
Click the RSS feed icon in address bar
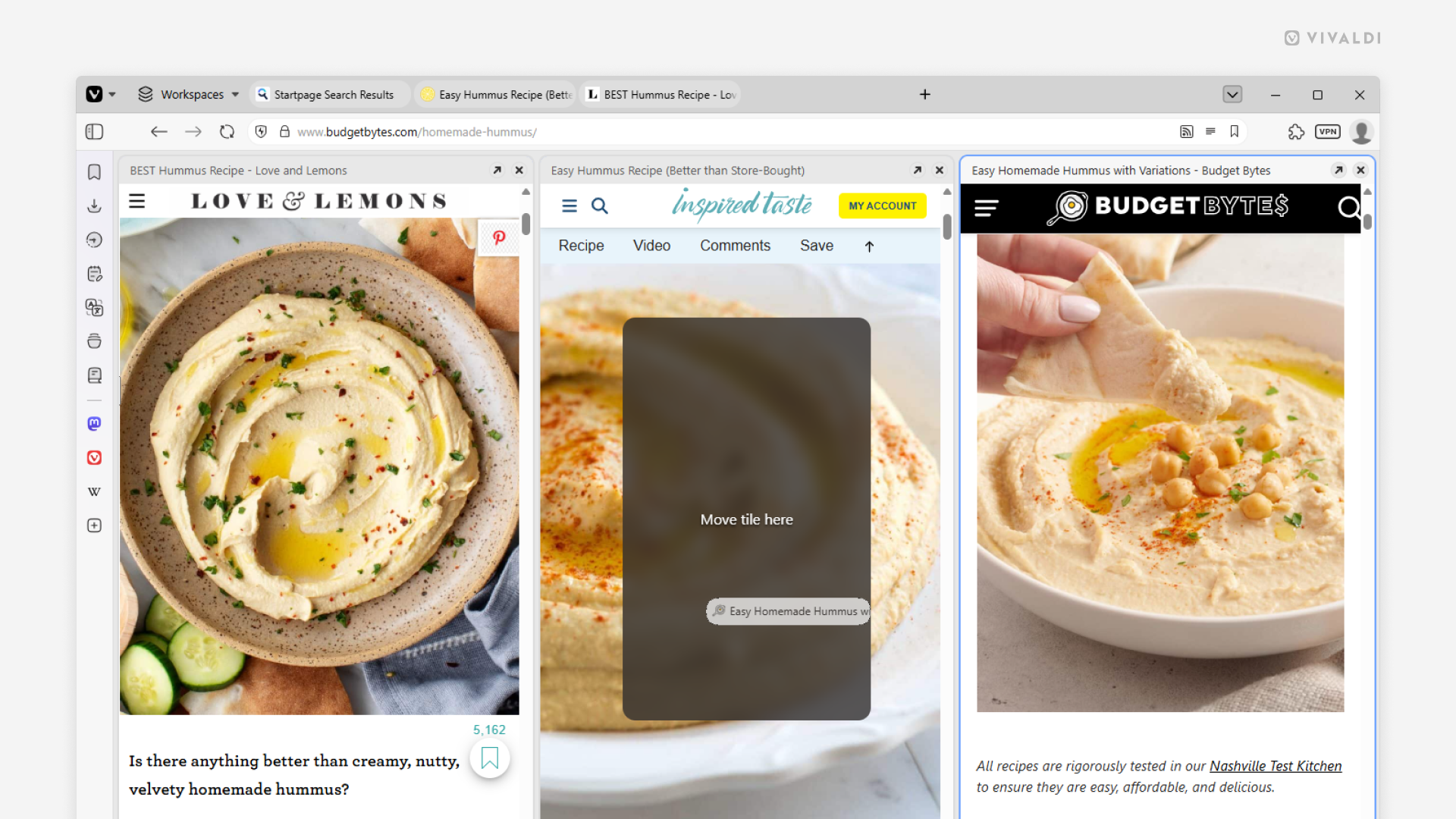coord(1187,131)
